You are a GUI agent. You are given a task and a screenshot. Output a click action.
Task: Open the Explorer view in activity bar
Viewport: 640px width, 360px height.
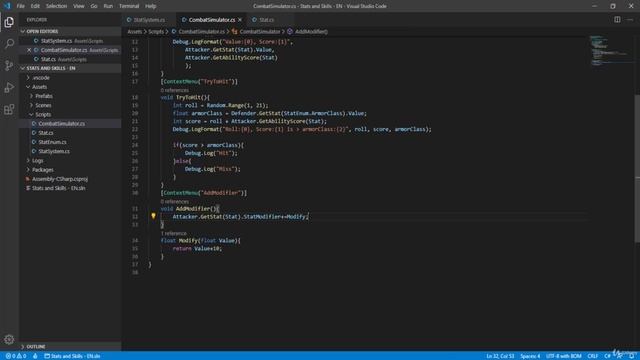(x=9, y=22)
